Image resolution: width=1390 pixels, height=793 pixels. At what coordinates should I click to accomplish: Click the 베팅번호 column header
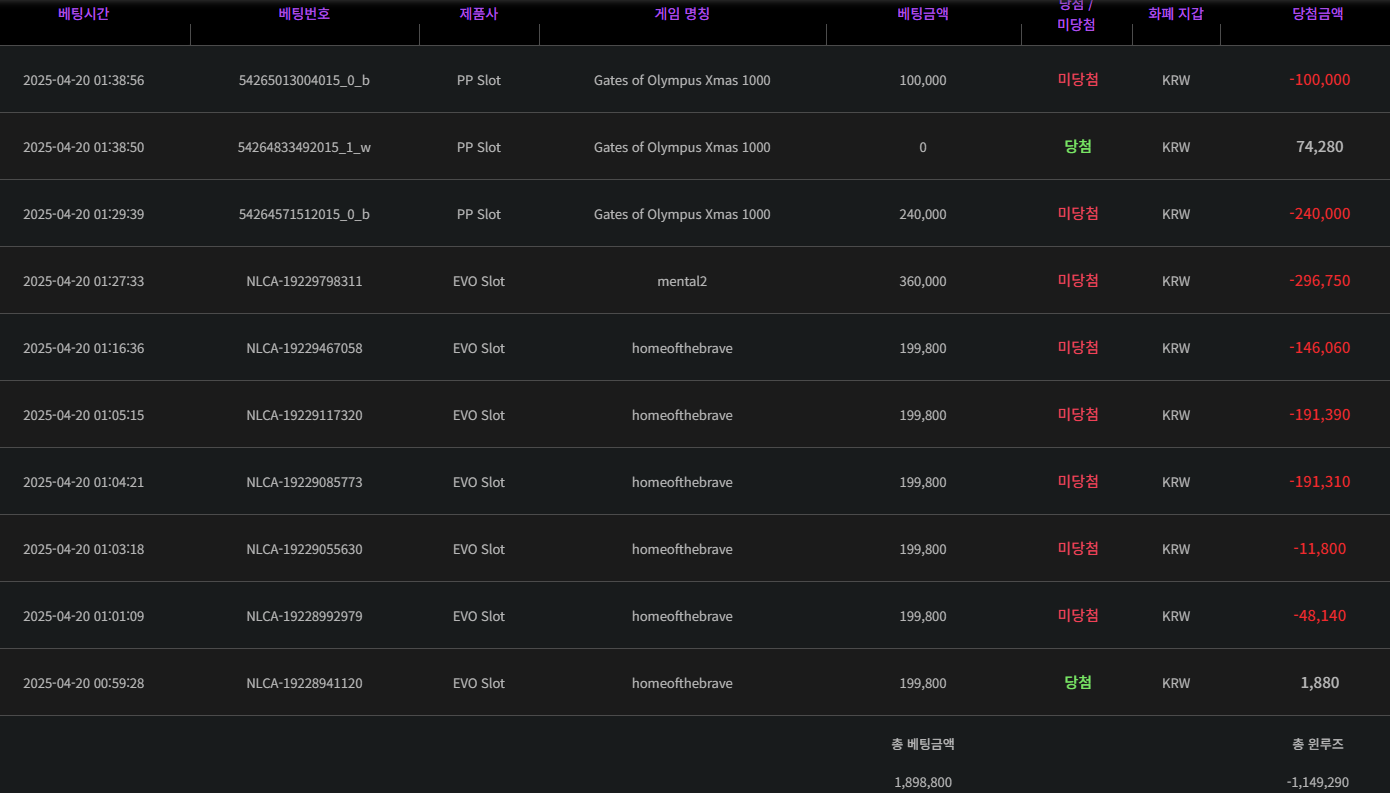pos(304,14)
